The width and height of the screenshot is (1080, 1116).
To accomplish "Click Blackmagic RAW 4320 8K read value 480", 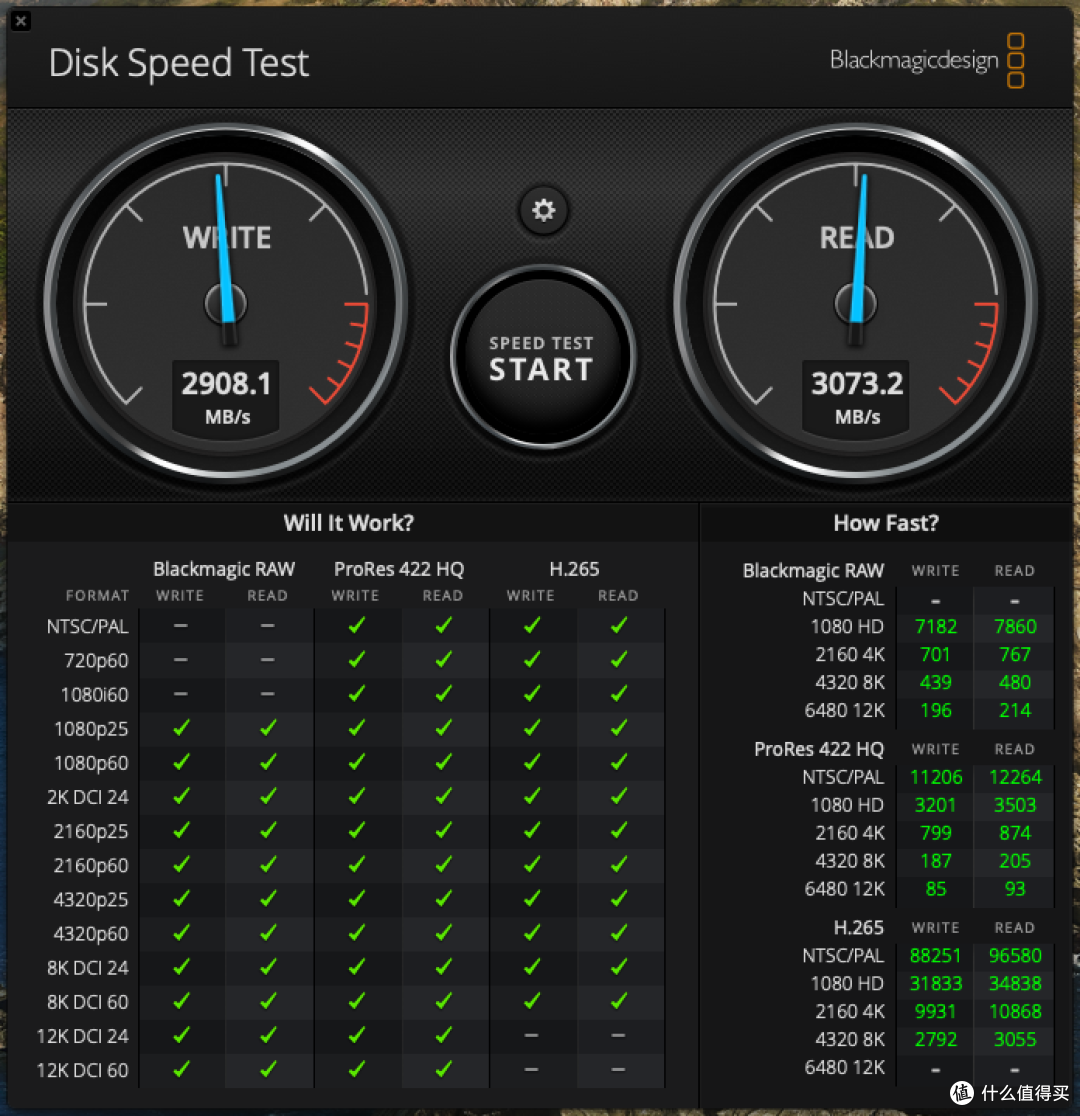I will click(x=1015, y=683).
